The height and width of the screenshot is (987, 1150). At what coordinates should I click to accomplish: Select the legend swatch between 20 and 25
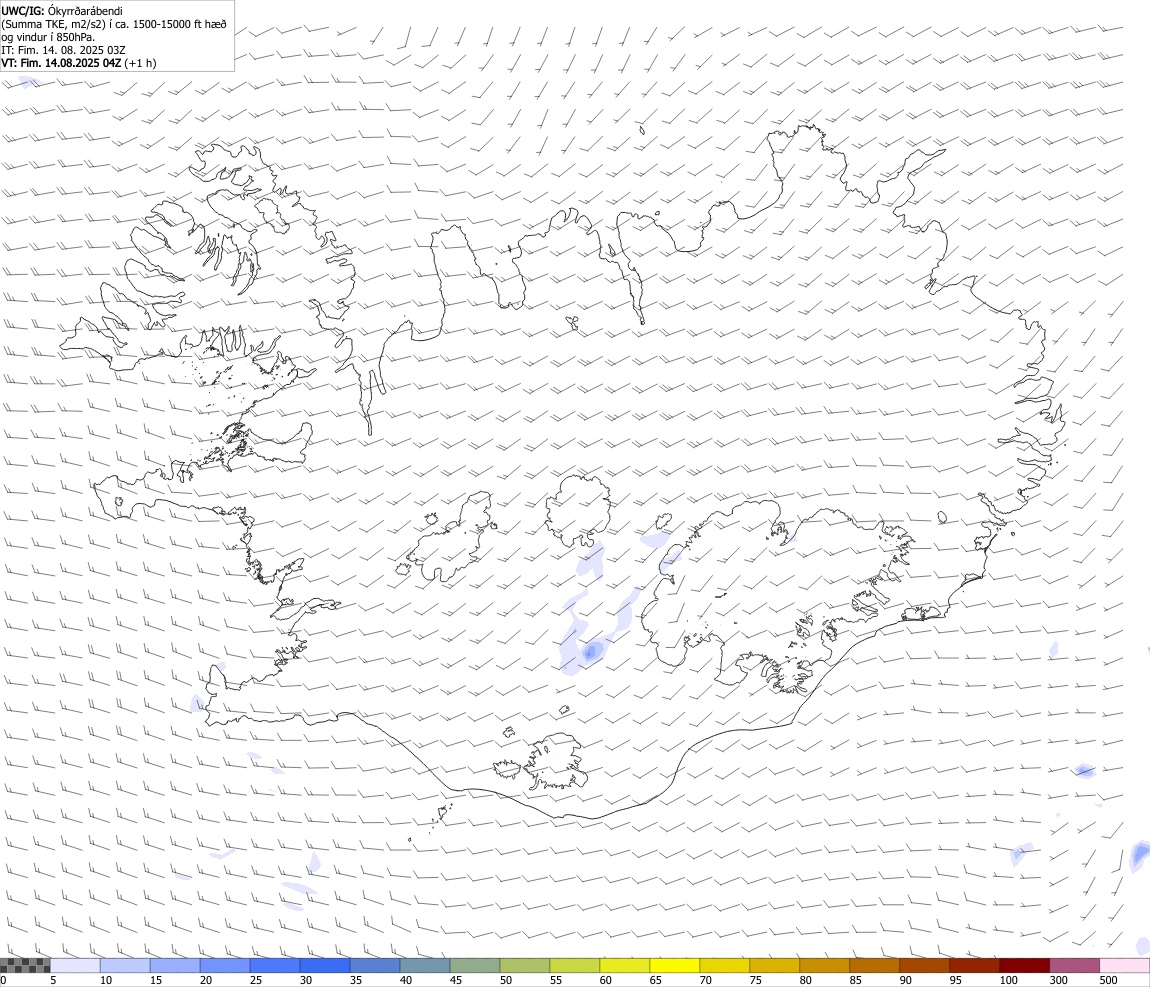[x=225, y=965]
